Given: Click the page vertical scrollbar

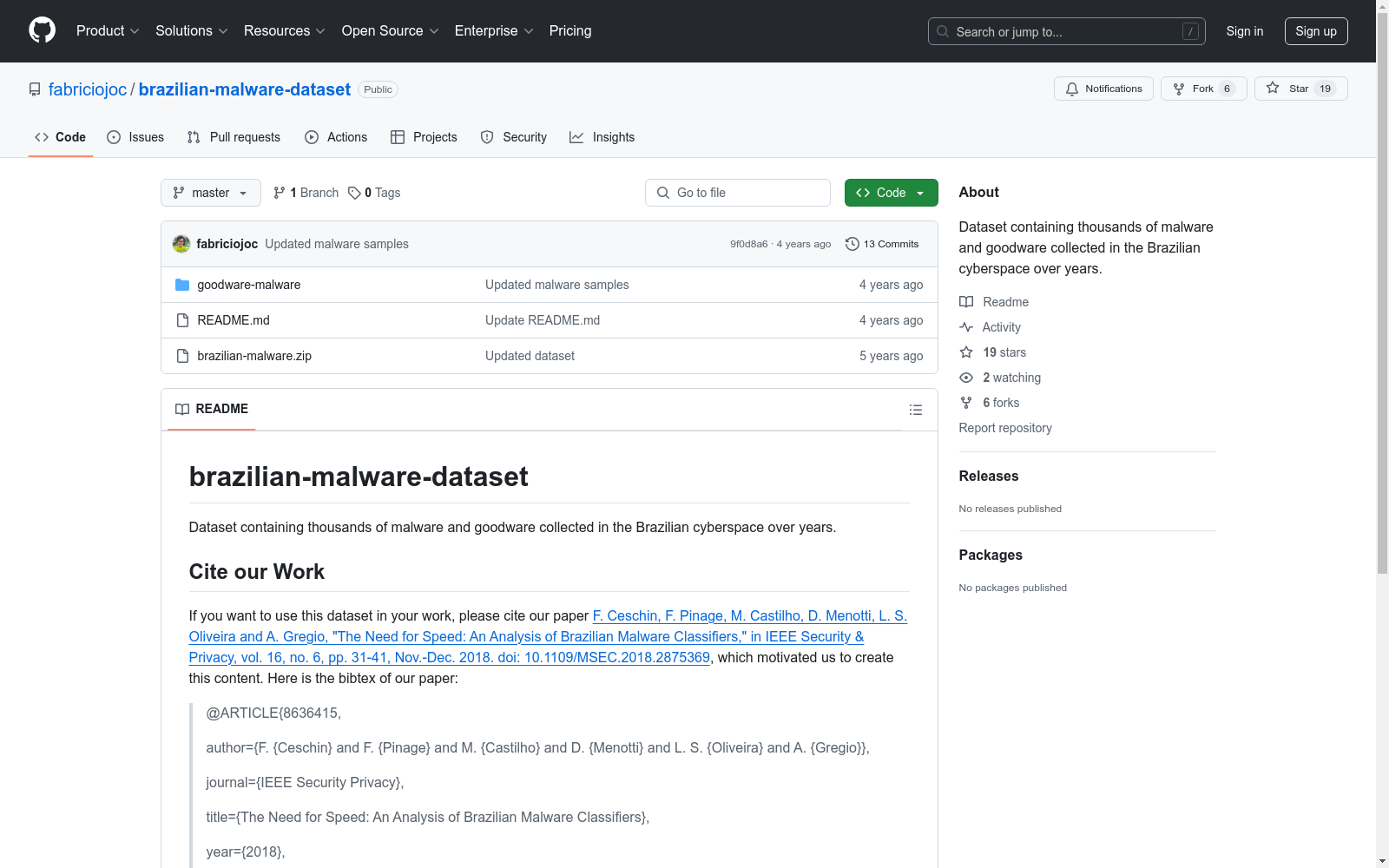Looking at the screenshot, I should pyautogui.click(x=1382, y=295).
